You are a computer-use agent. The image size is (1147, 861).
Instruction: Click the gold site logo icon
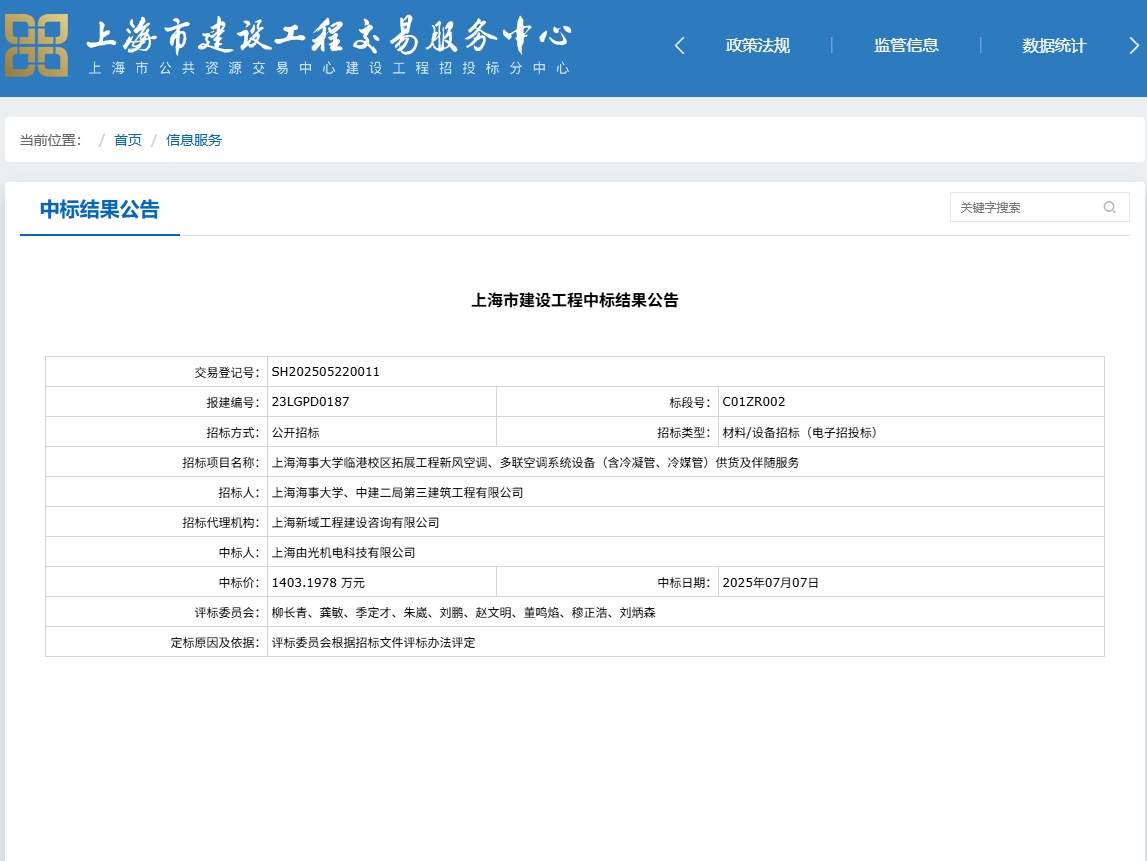(x=37, y=46)
